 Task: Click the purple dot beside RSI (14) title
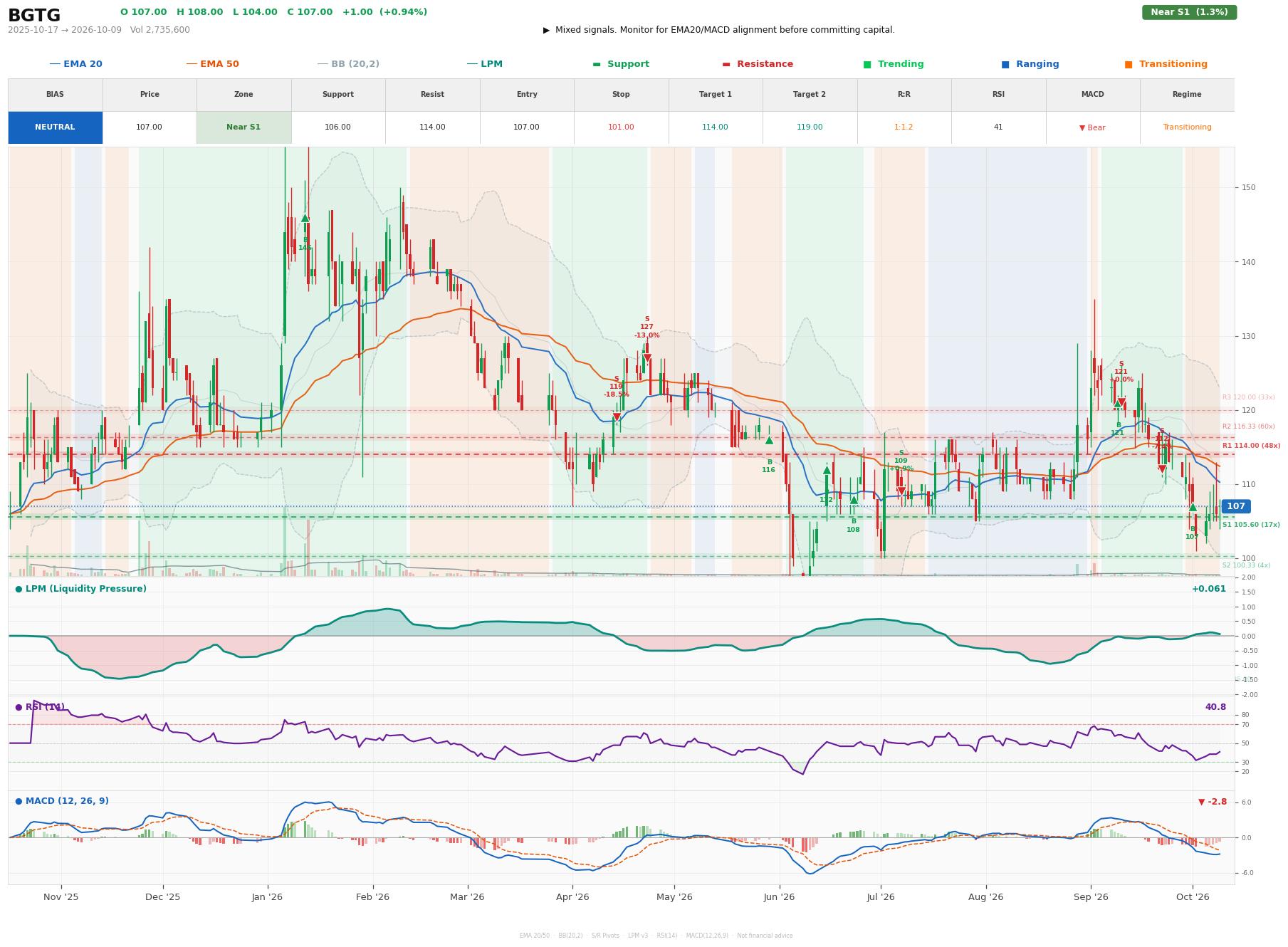(x=19, y=707)
